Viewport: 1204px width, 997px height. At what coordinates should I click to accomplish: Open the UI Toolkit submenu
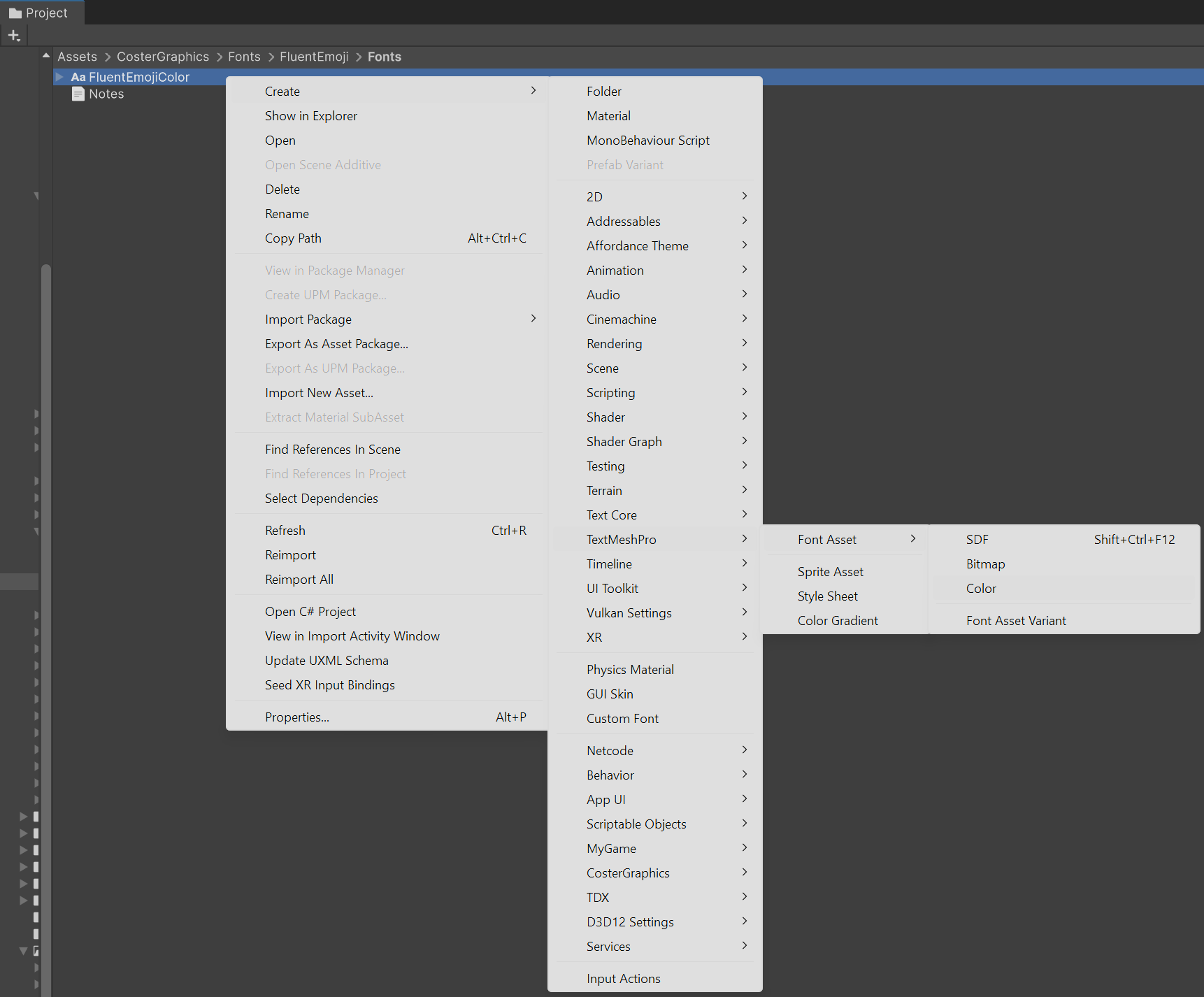(x=655, y=589)
